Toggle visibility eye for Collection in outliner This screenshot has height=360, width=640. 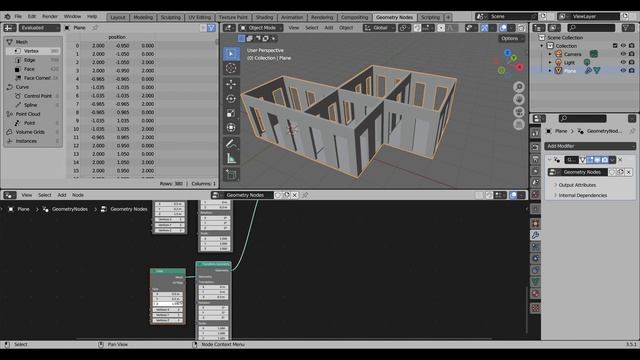pos(623,46)
